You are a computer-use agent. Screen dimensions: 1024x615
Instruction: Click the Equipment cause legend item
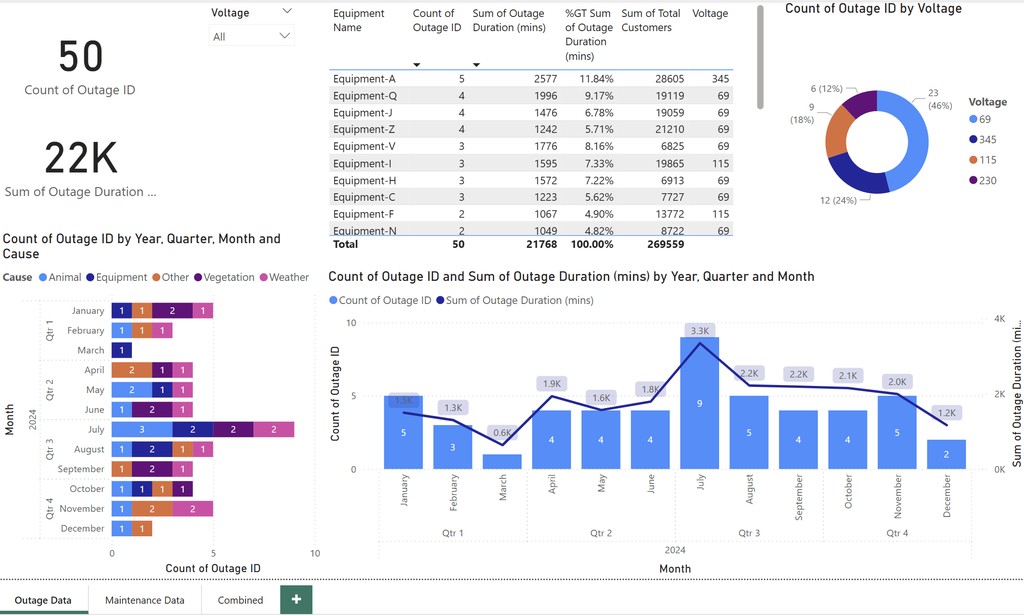[x=117, y=277]
